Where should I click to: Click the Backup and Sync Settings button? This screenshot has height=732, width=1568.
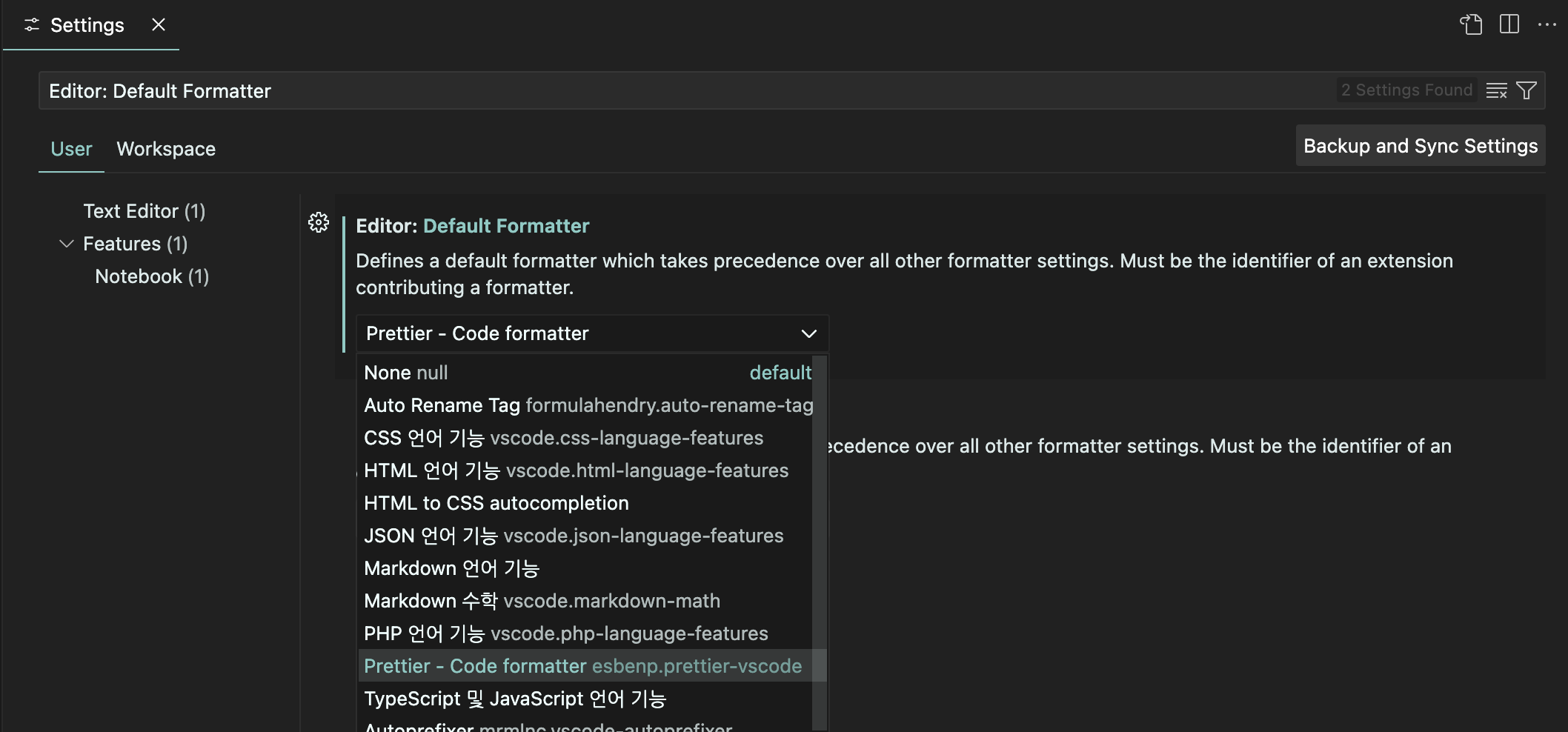(1420, 146)
